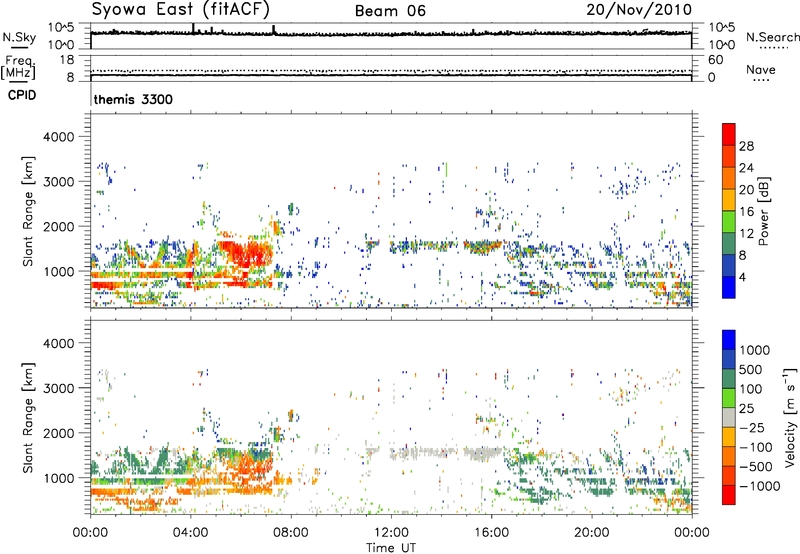800x554 pixels.
Task: Click the 'CPID' row label
Action: coord(22,95)
